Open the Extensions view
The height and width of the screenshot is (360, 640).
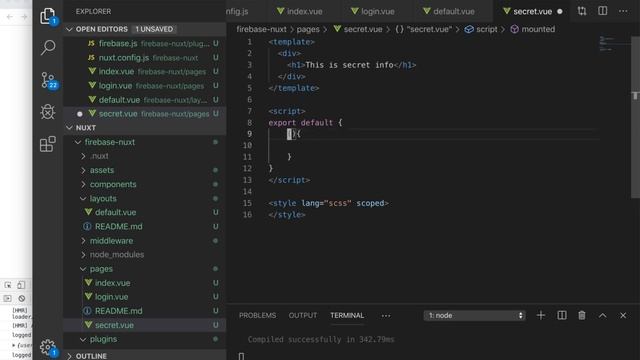pos(48,144)
